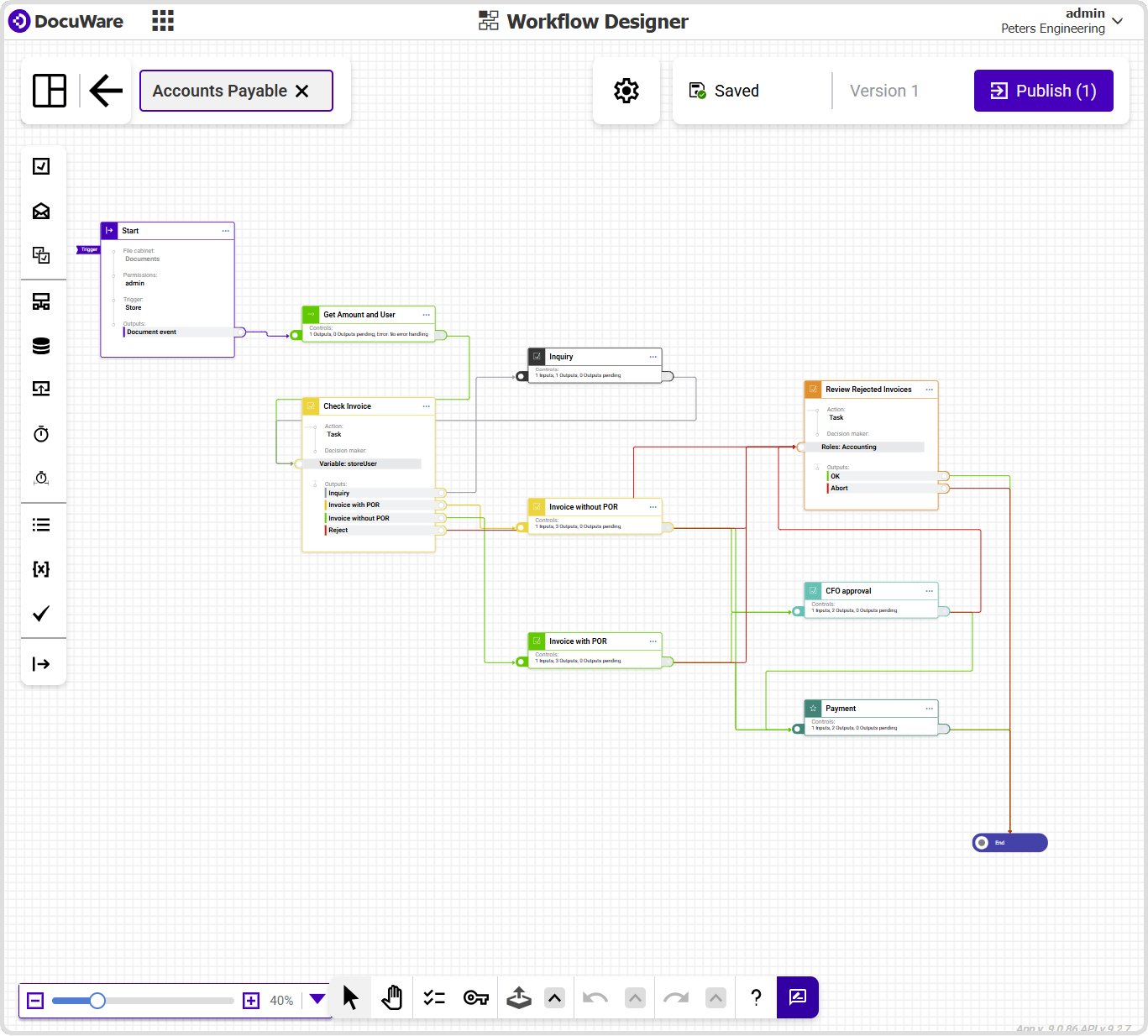This screenshot has width=1148, height=1036.
Task: Click the Version 1 label
Action: [x=884, y=91]
